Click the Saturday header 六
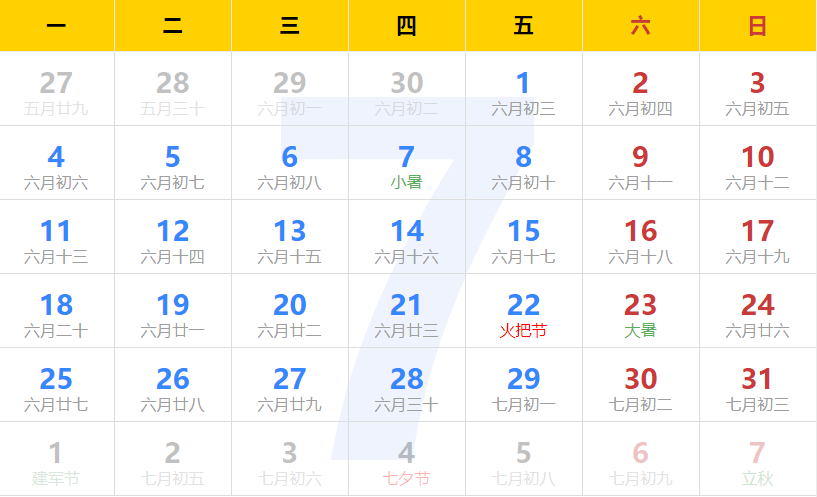Viewport: 817px width, 497px height. (x=641, y=26)
